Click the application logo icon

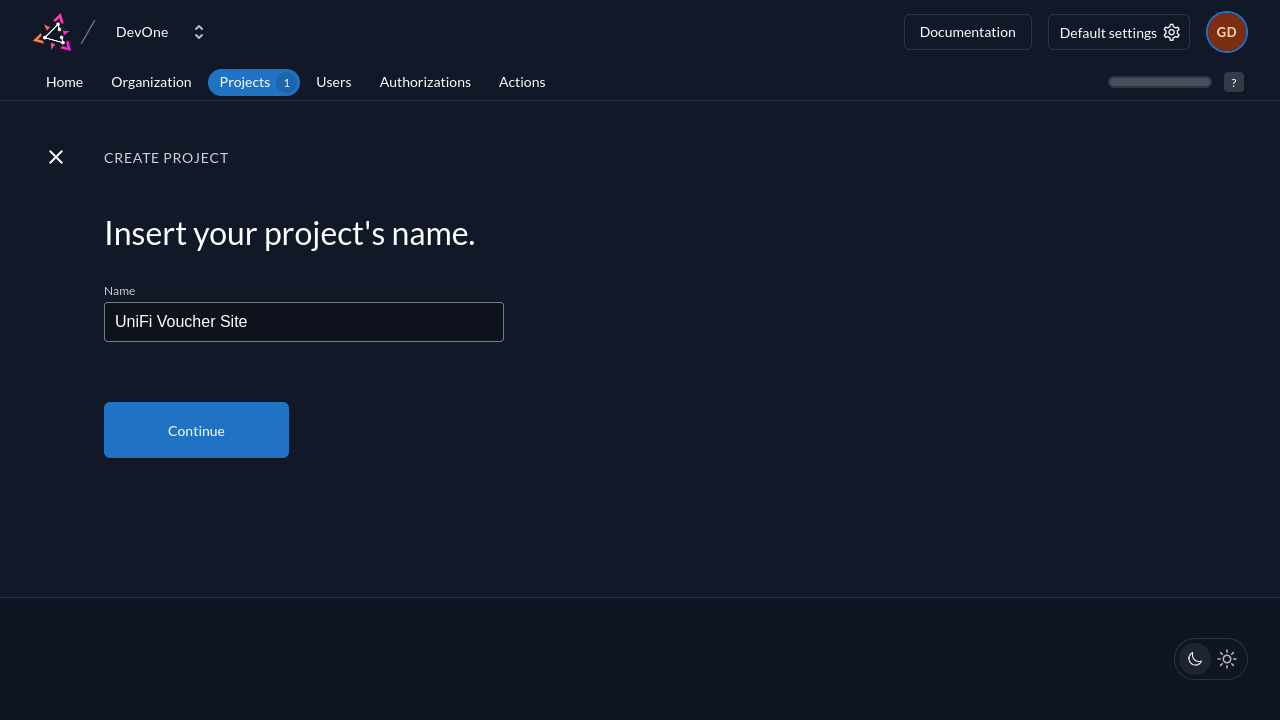pyautogui.click(x=52, y=31)
